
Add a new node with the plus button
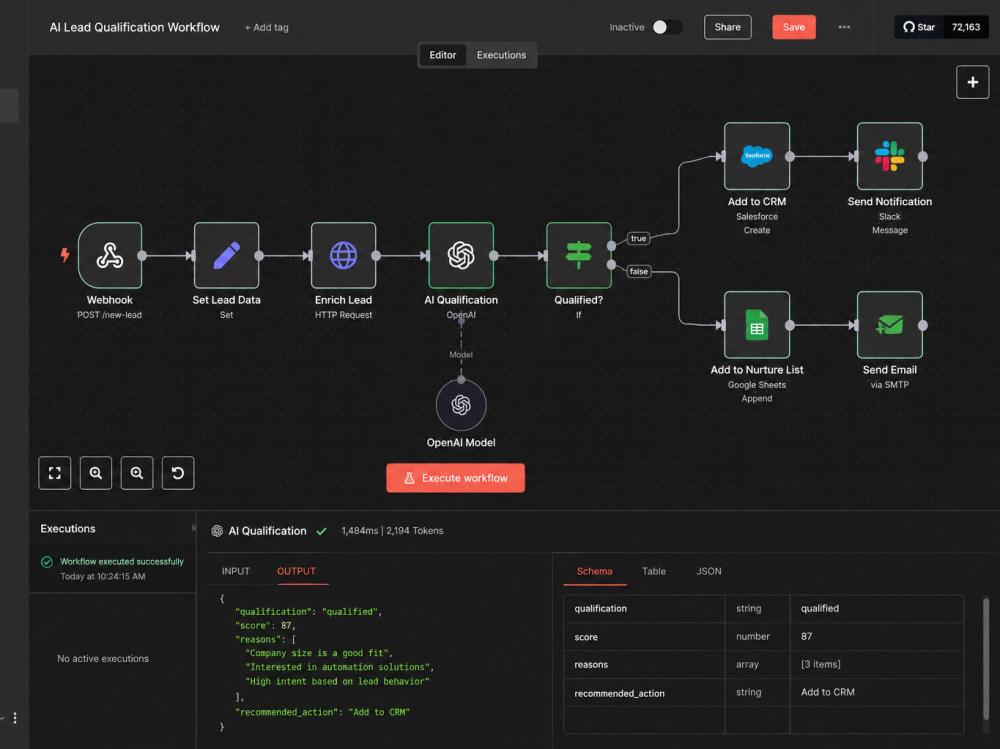pos(973,82)
